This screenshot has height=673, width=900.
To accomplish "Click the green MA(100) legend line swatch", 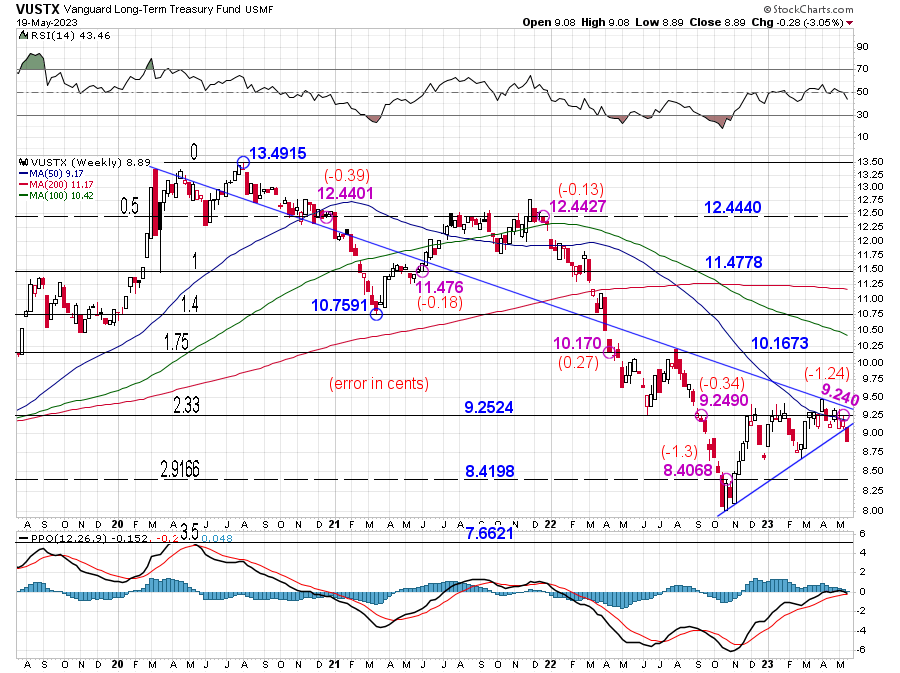I will pyautogui.click(x=24, y=195).
